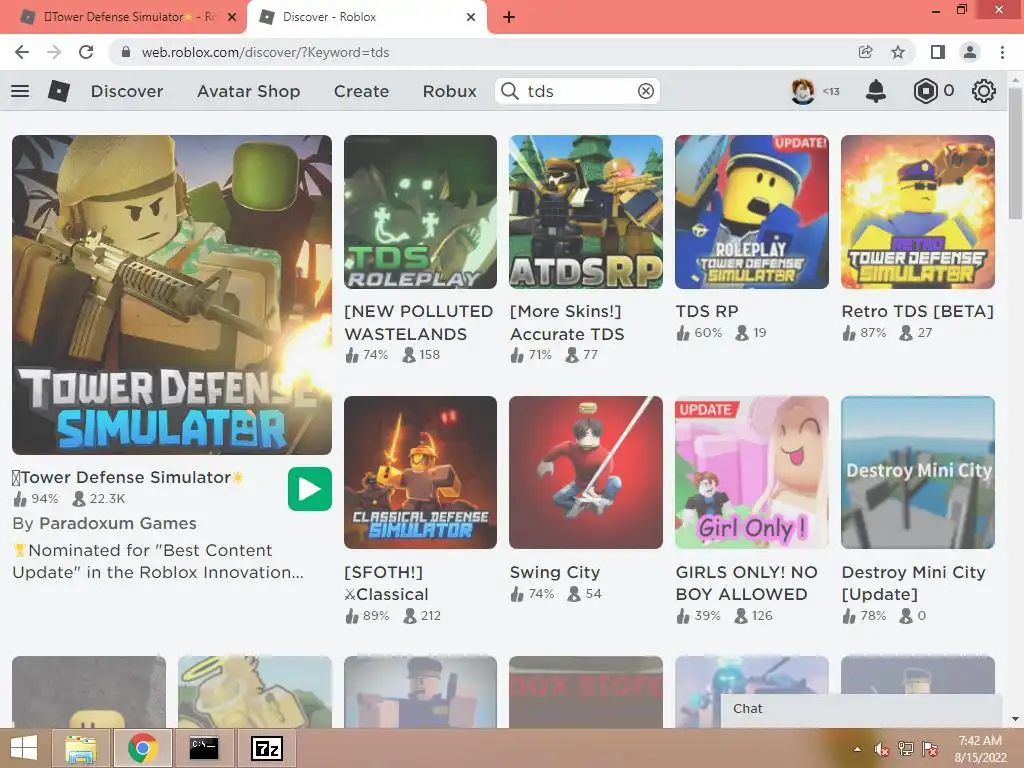Screen dimensions: 1024x768
Task: Click the Tower Defense Simulator title link
Action: click(128, 477)
